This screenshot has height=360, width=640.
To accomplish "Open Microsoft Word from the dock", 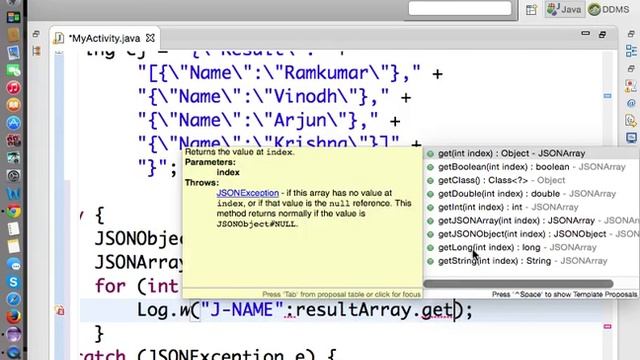I will pyautogui.click(x=13, y=193).
